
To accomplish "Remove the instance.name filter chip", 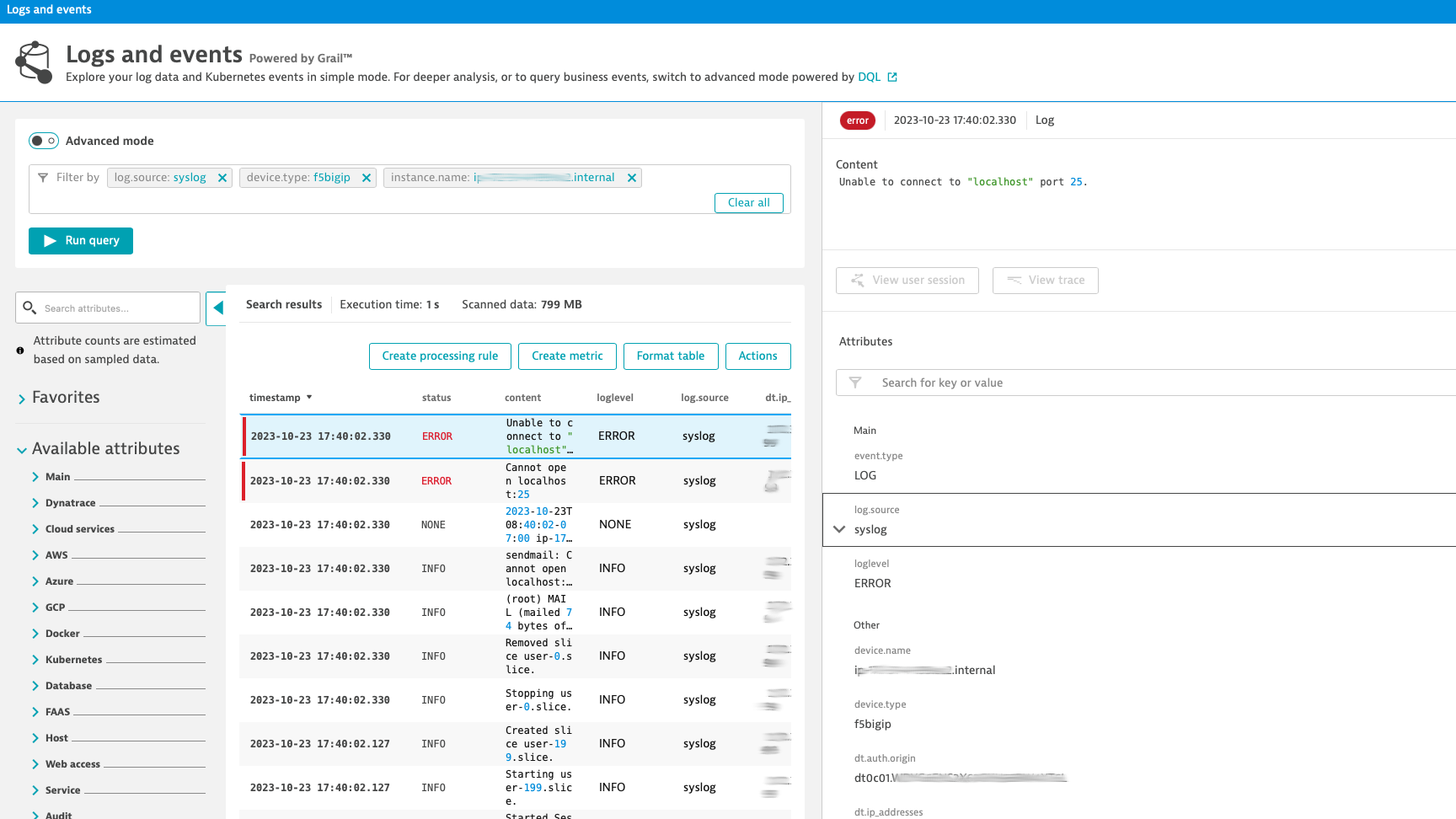I will 631,177.
